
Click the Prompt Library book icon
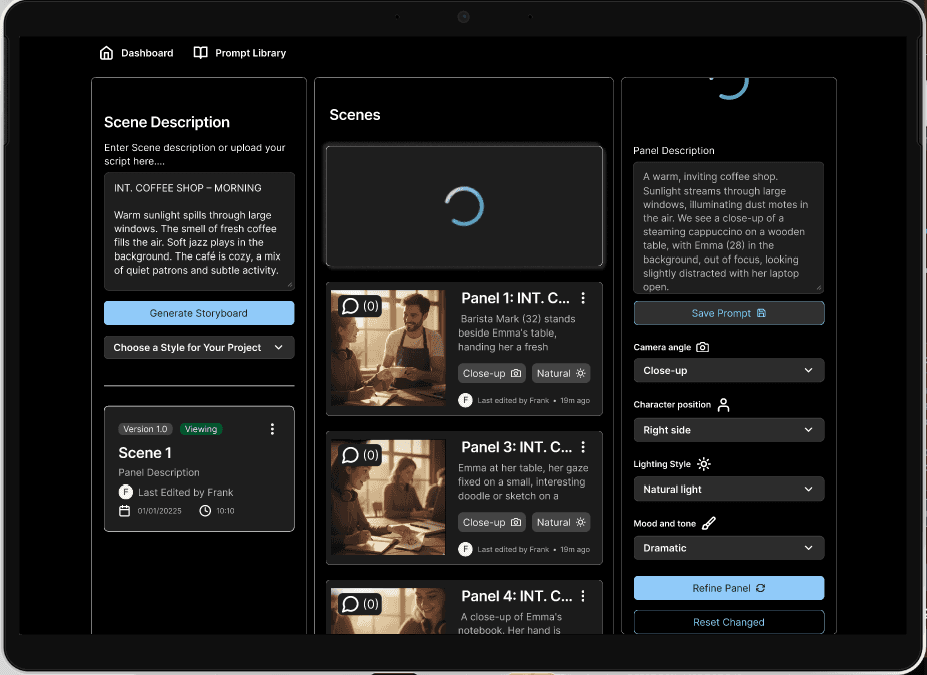[200, 53]
